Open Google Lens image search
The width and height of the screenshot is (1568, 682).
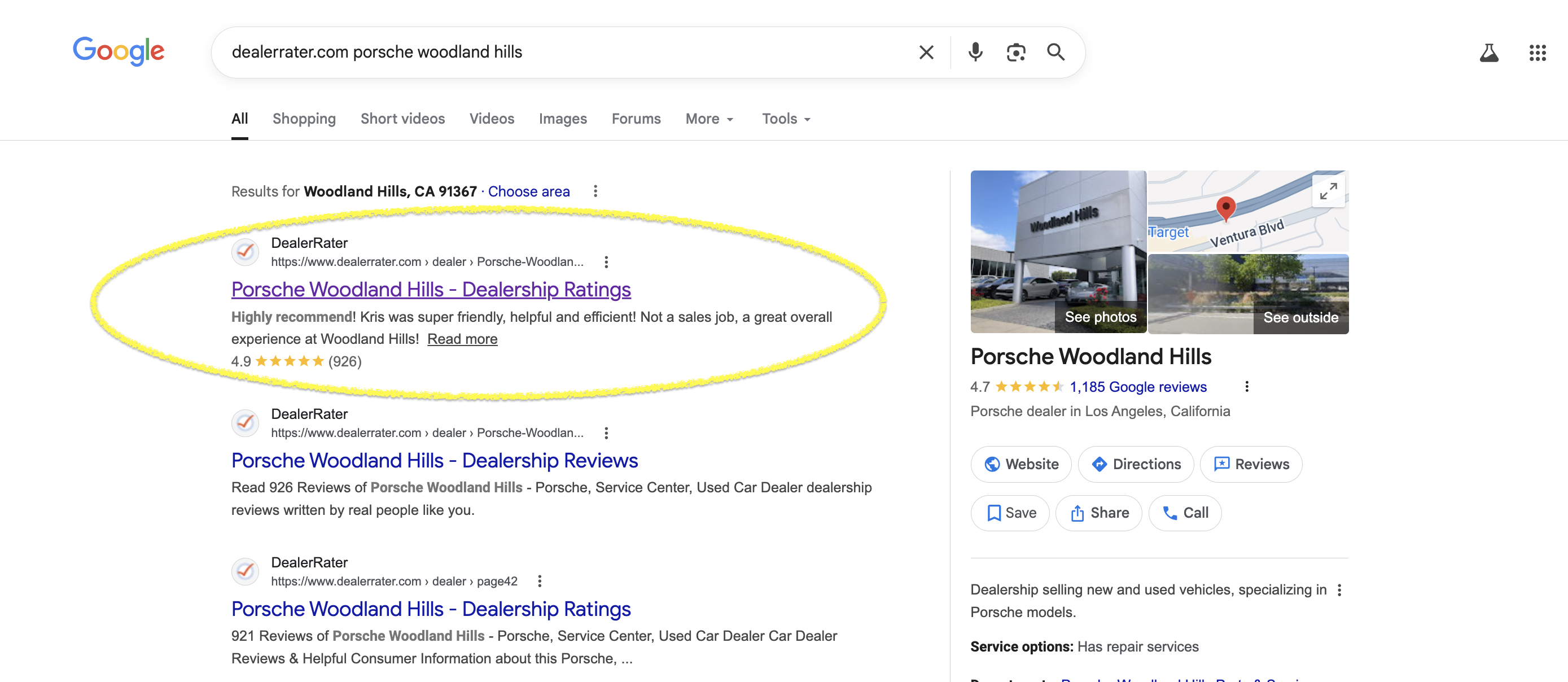click(1015, 53)
